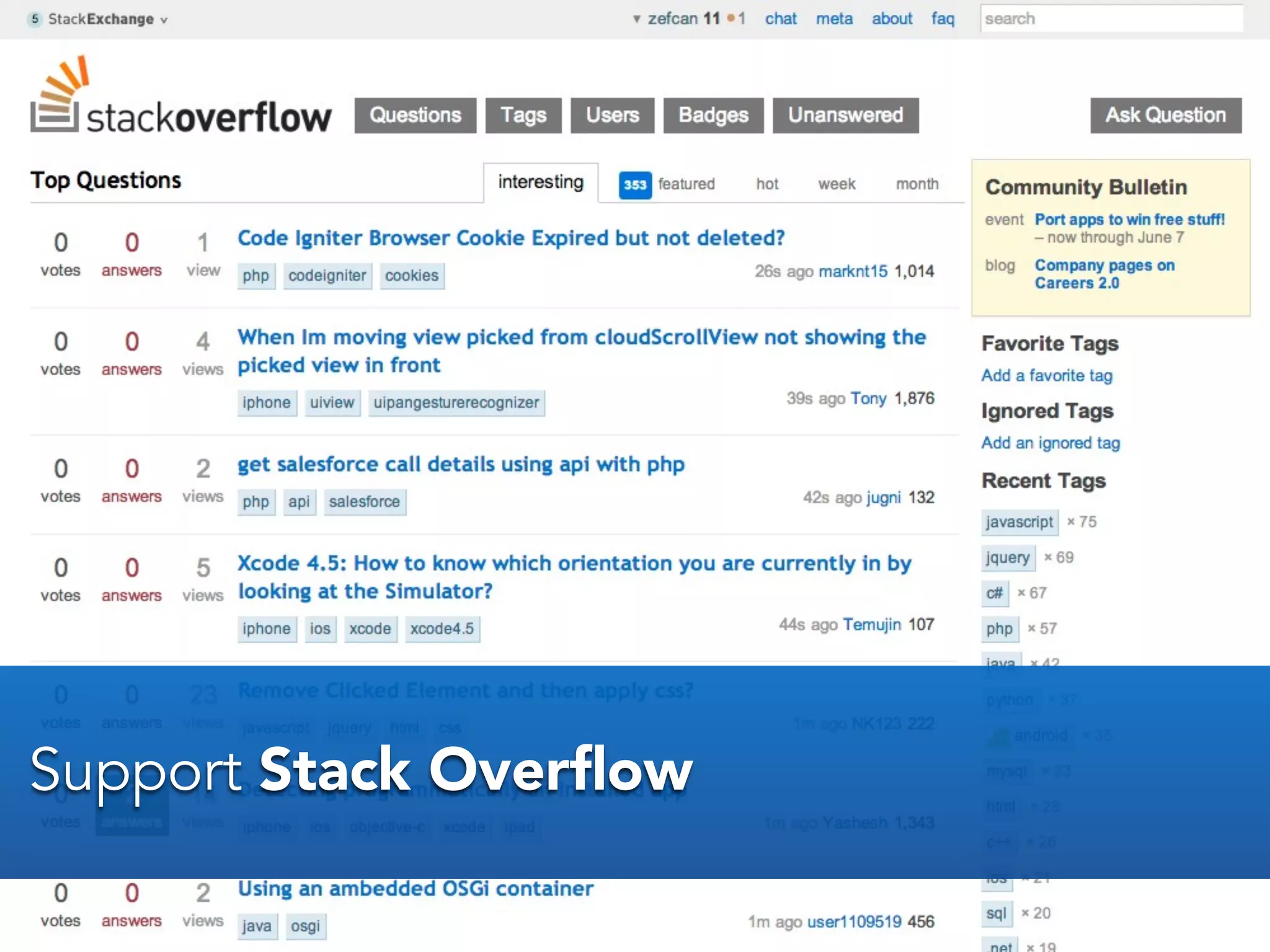
Task: Click the 353 featured count badge
Action: tap(635, 185)
